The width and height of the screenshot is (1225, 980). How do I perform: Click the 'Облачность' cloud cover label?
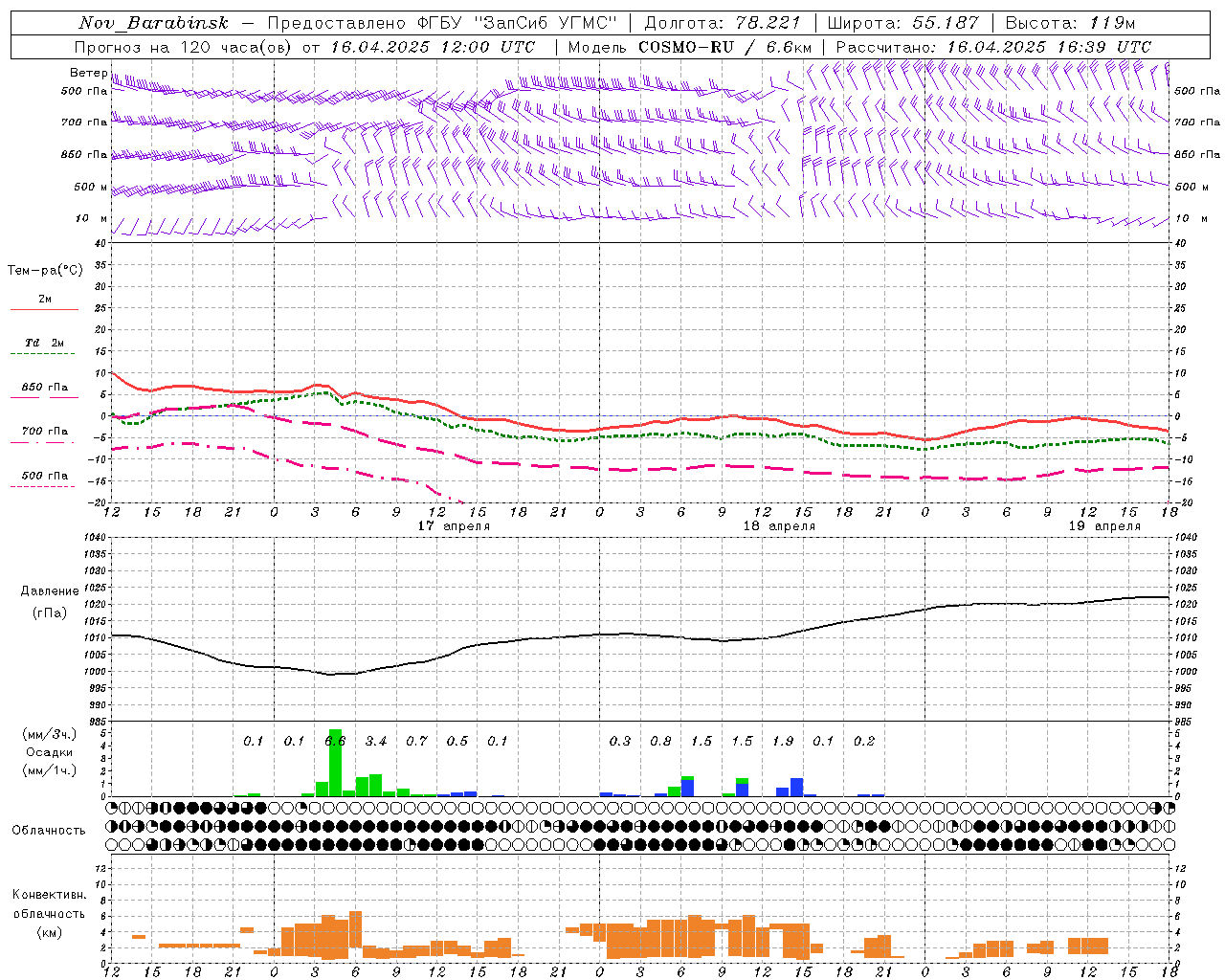[49, 831]
